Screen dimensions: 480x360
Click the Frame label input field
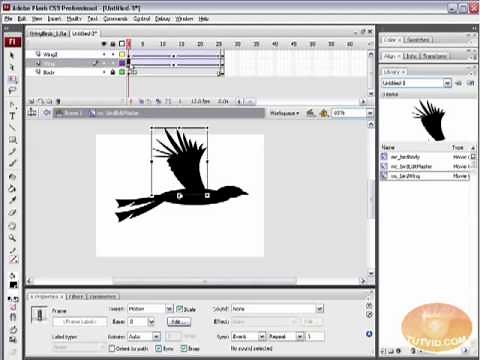pyautogui.click(x=80, y=322)
